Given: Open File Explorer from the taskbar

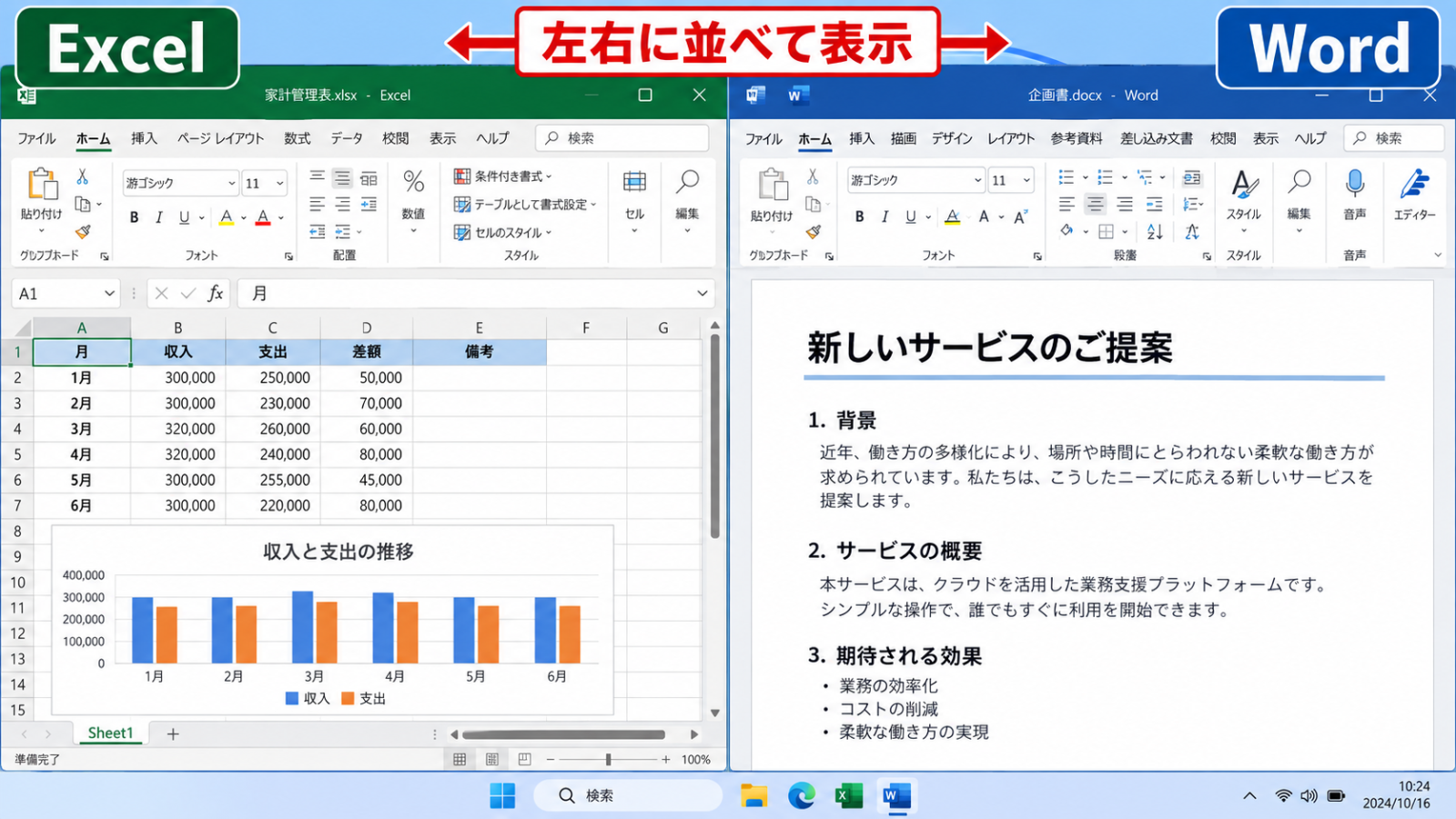Looking at the screenshot, I should coord(753,795).
